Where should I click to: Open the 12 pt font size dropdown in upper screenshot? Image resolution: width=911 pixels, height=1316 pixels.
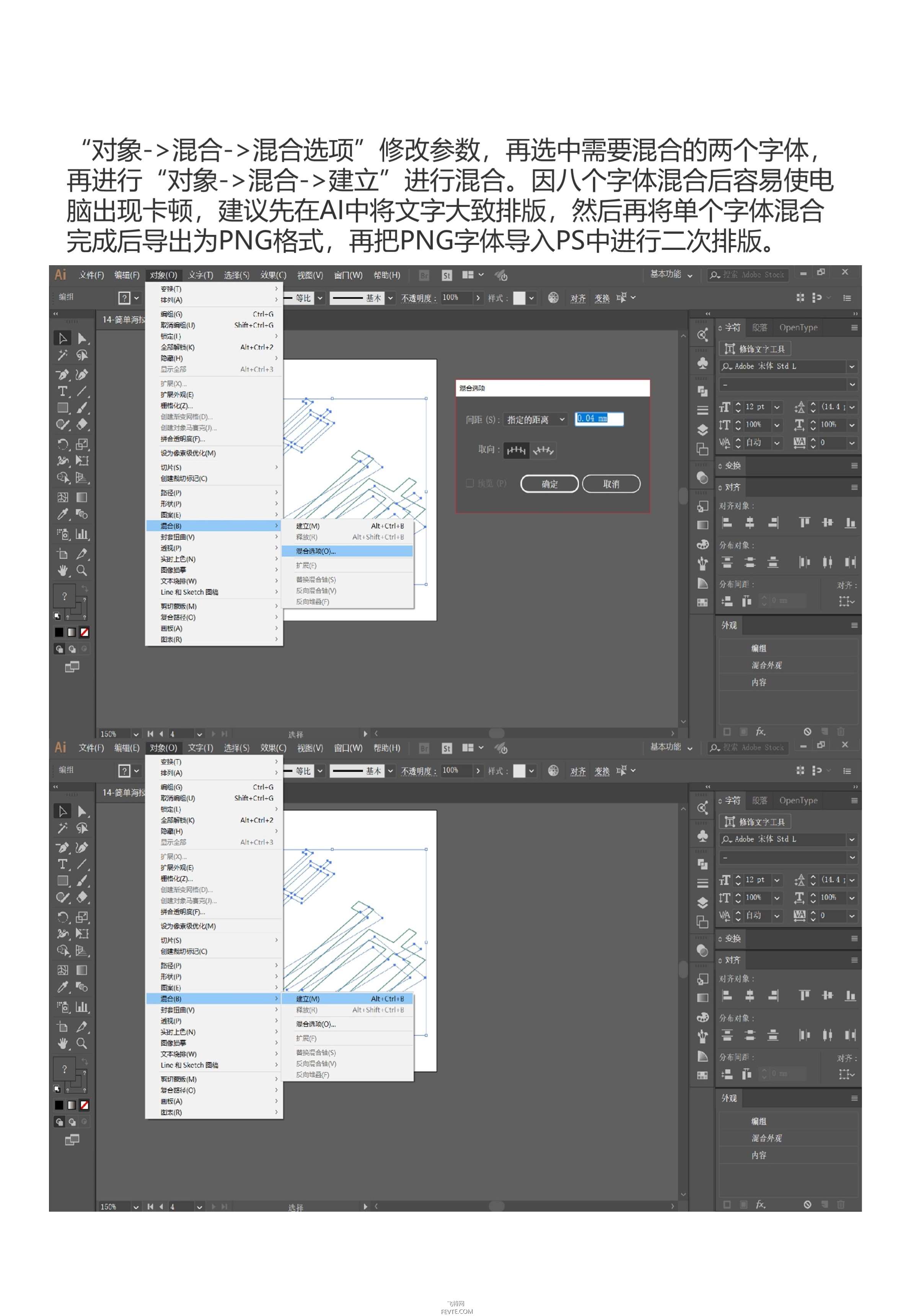tap(777, 406)
